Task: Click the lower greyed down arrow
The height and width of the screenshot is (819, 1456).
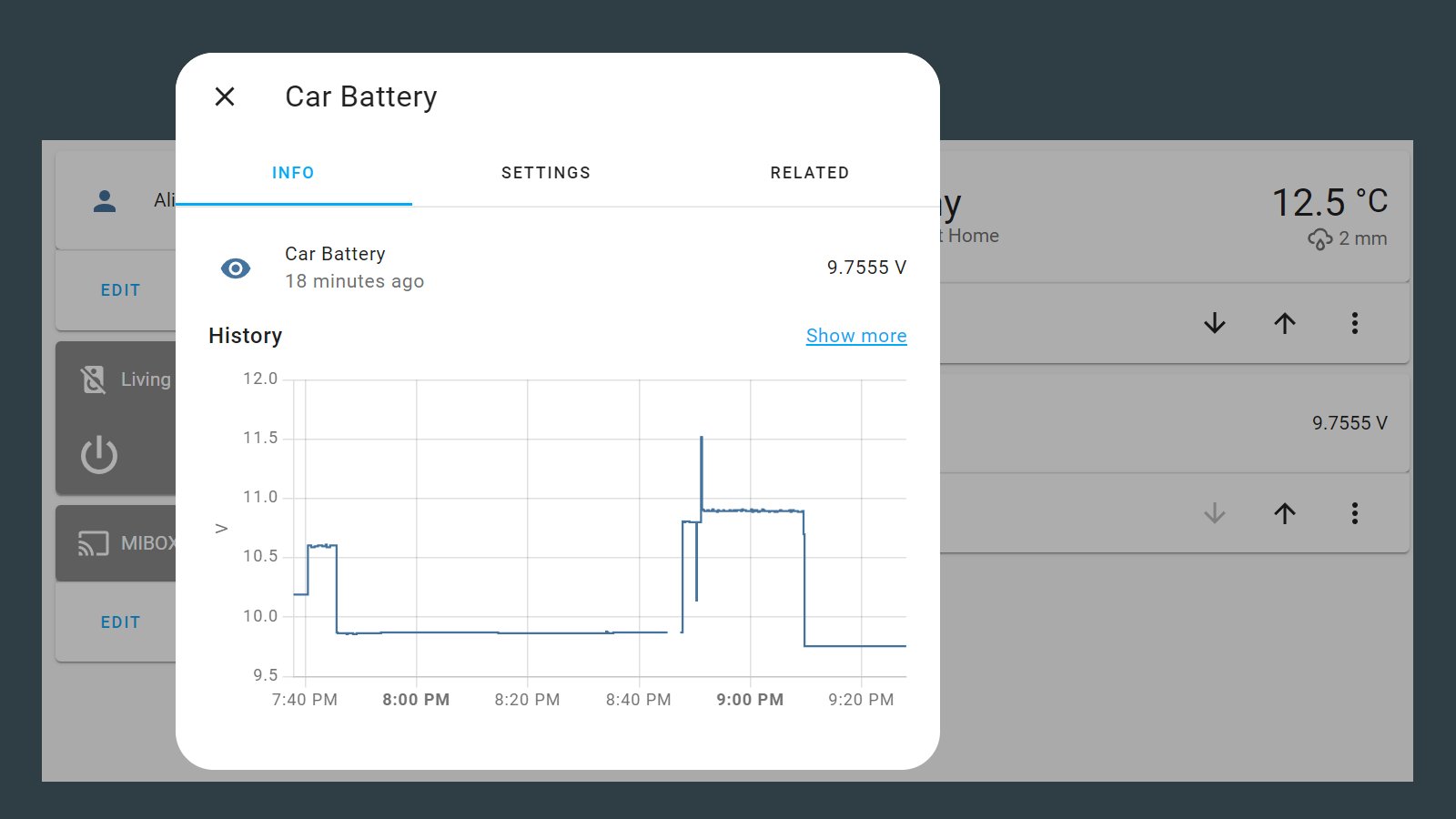Action: [x=1215, y=513]
